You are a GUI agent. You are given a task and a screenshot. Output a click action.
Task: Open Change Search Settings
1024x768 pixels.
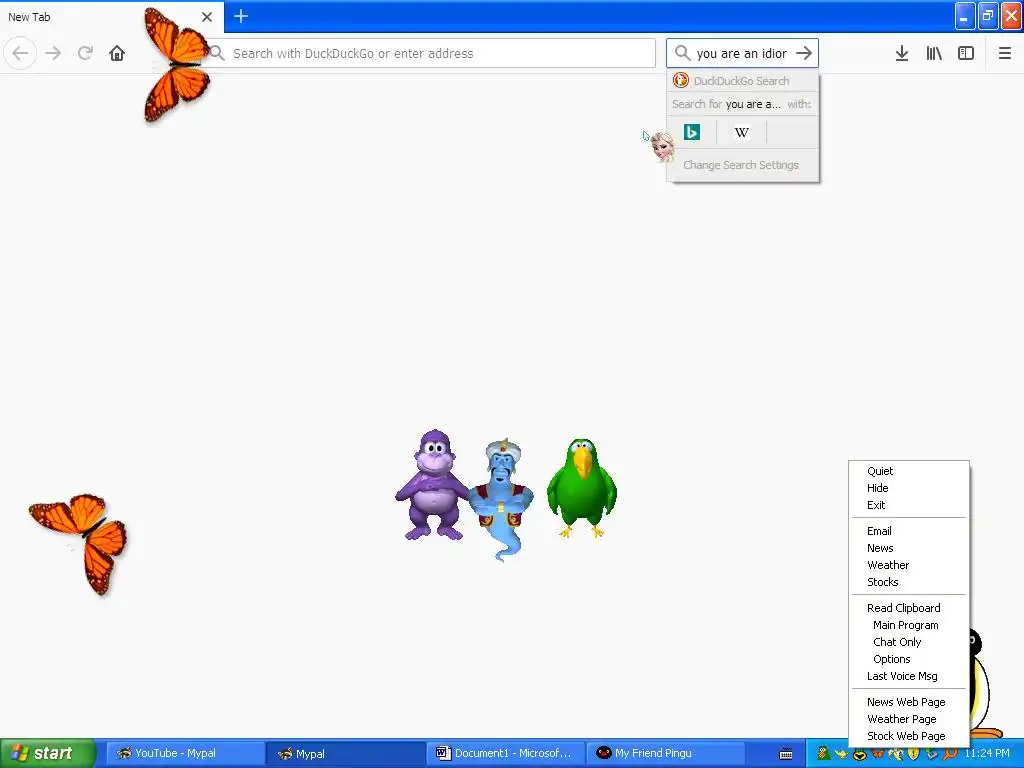(x=741, y=165)
